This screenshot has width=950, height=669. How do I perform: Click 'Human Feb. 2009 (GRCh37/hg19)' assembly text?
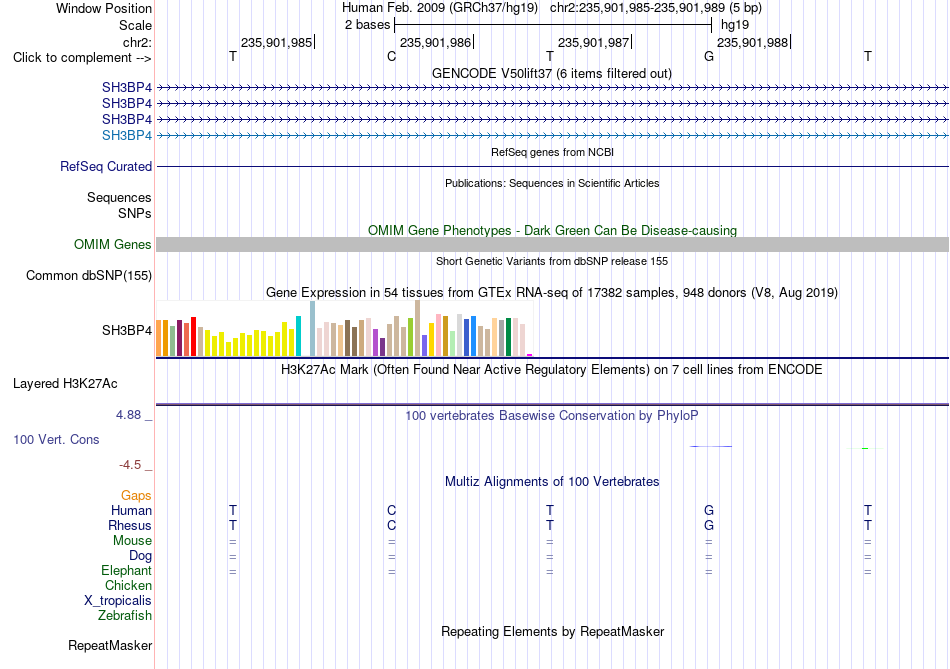coord(440,8)
